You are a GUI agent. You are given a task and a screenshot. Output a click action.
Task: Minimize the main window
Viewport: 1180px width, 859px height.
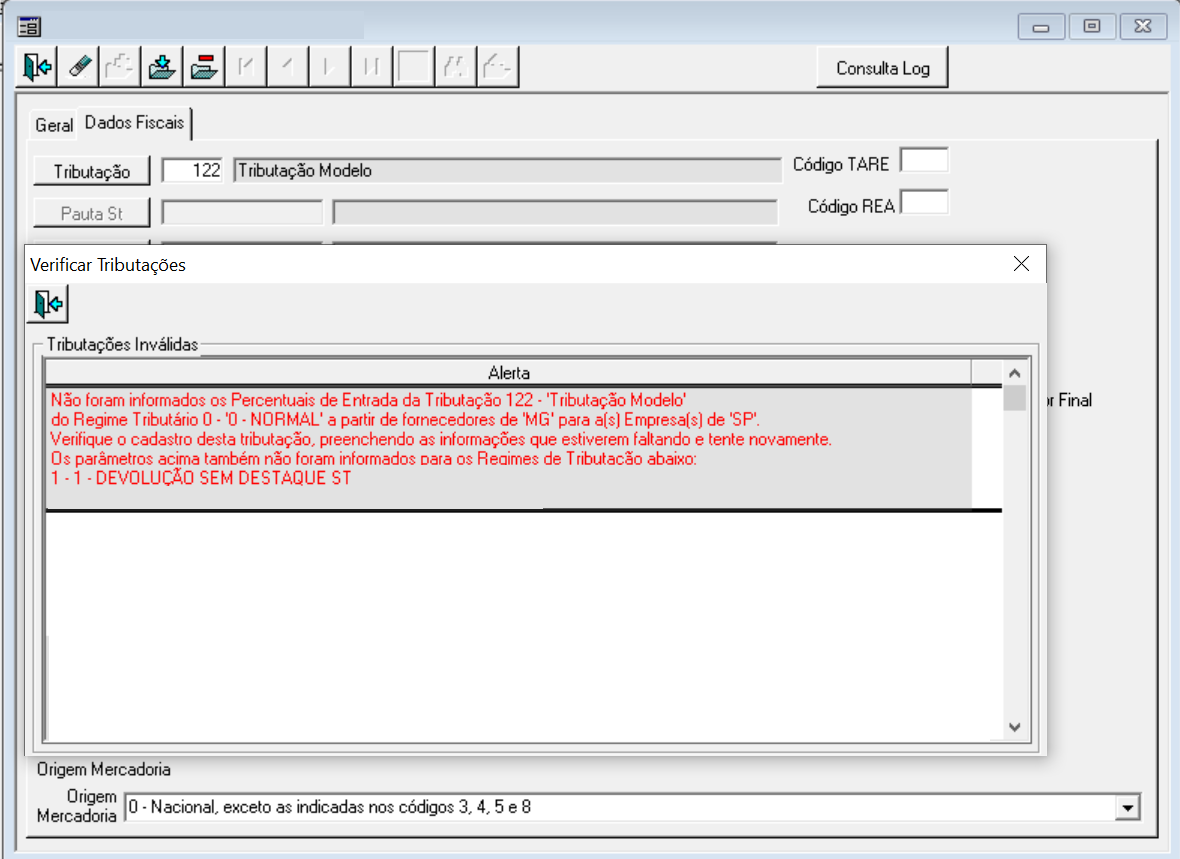coord(1041,27)
